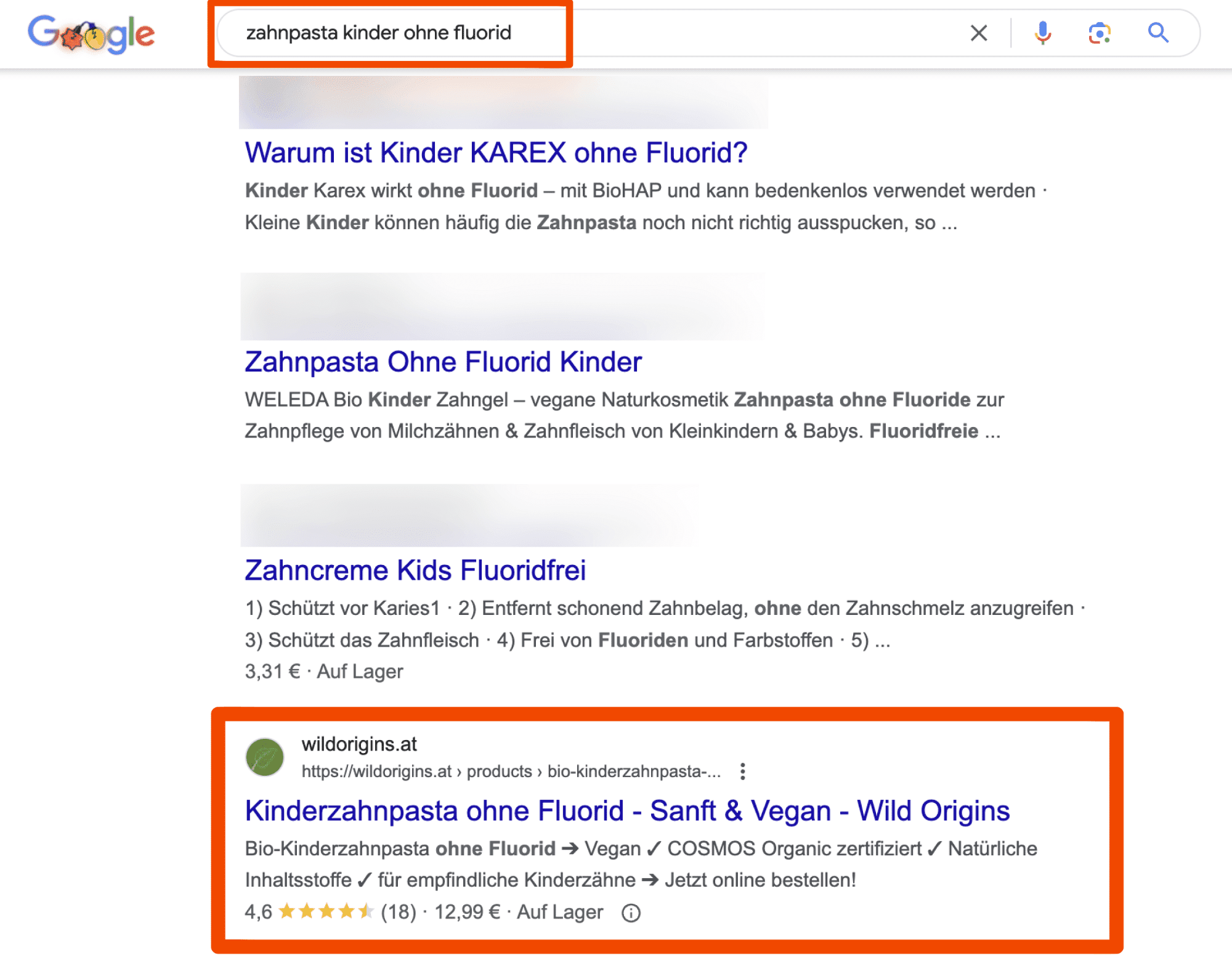
Task: Click the (18) review count
Action: pyautogui.click(x=399, y=912)
